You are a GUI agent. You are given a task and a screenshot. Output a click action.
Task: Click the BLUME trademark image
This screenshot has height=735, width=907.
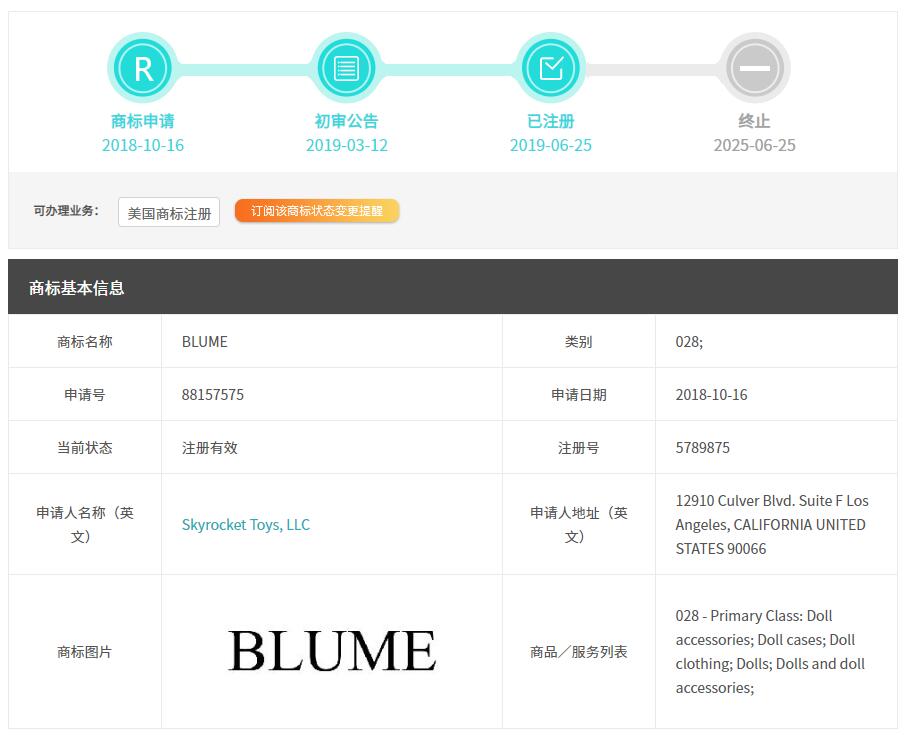point(332,651)
